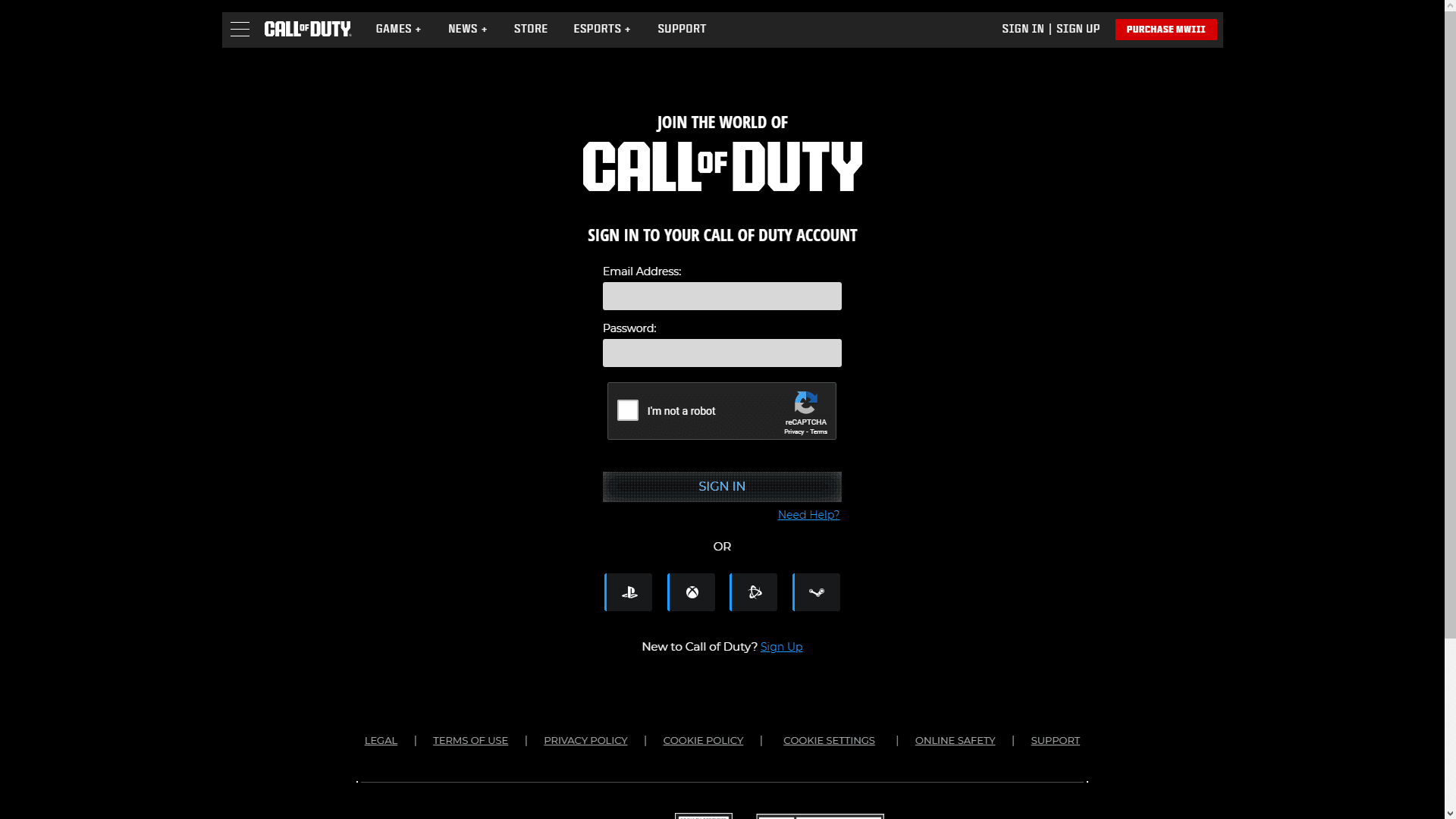Open the COOKIE SETTINGS footer link
1456x819 pixels.
pyautogui.click(x=829, y=740)
